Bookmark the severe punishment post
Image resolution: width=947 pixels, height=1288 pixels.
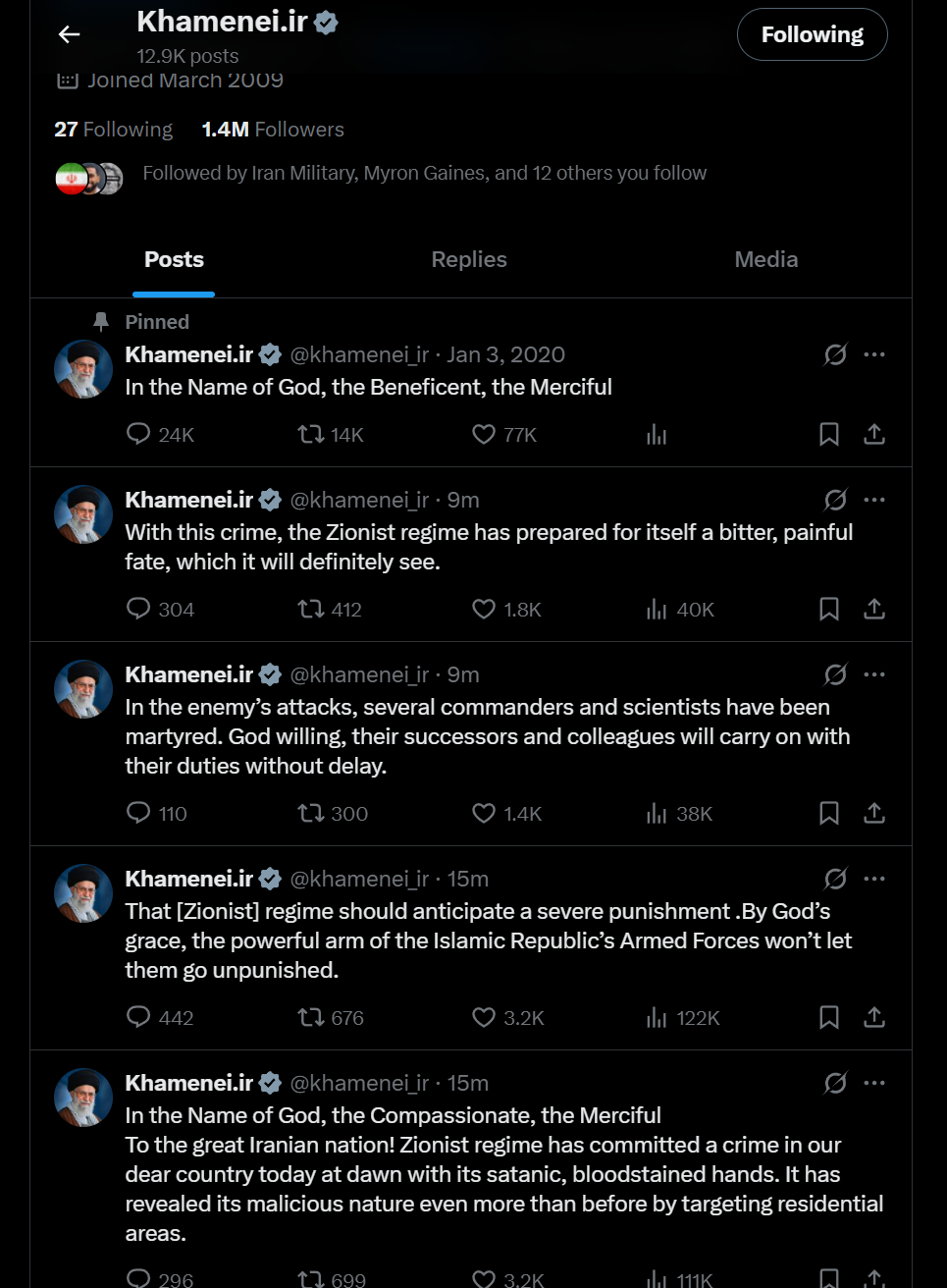pyautogui.click(x=829, y=1017)
